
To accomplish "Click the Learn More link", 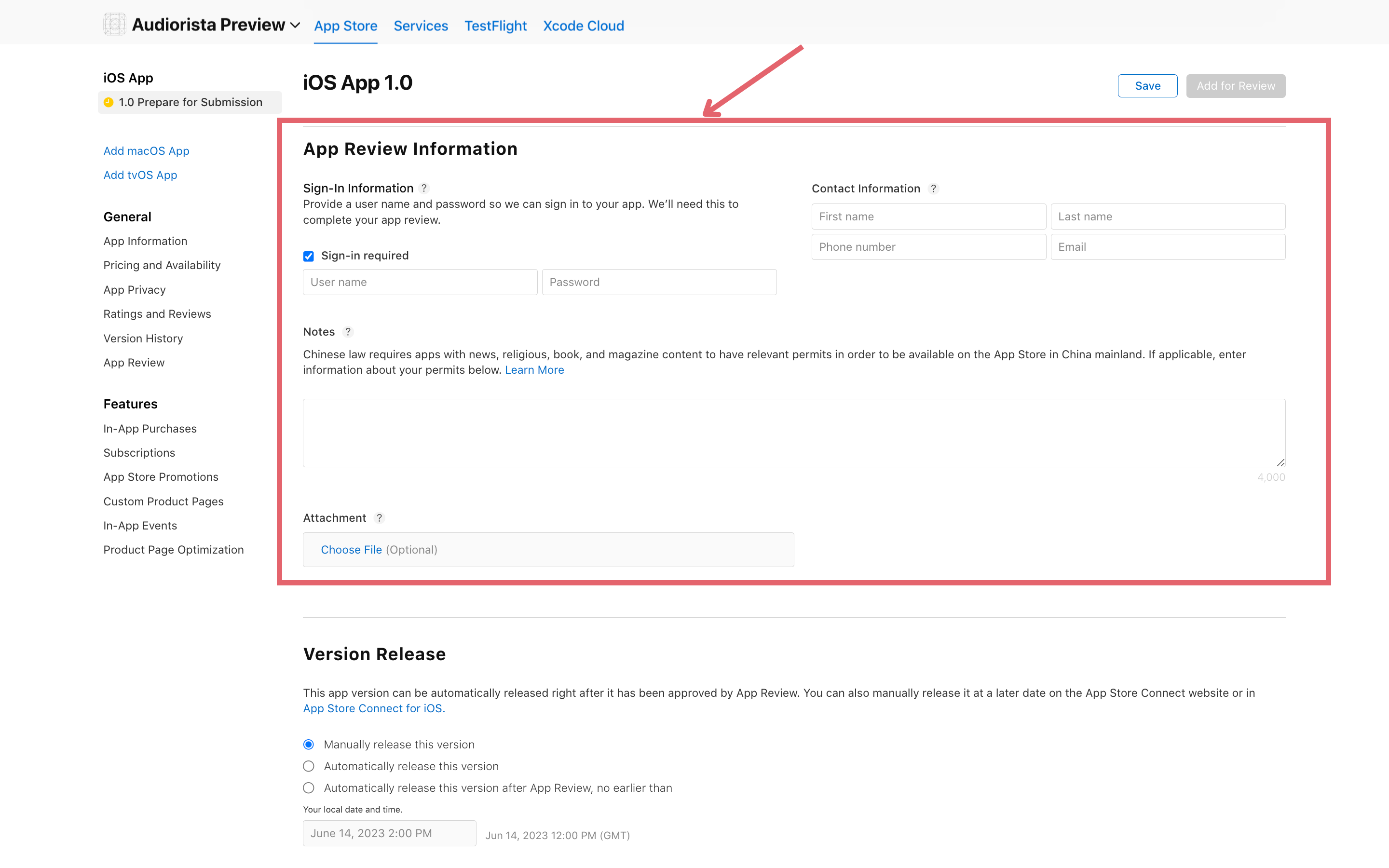I will pos(534,370).
